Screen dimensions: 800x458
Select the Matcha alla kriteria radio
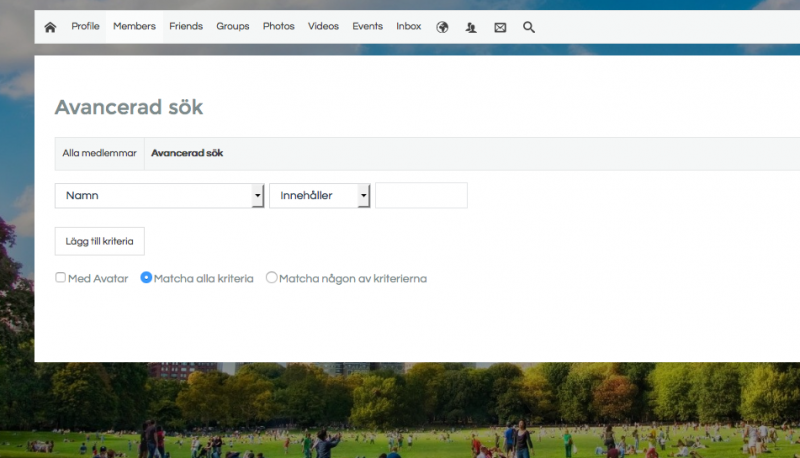tap(146, 277)
